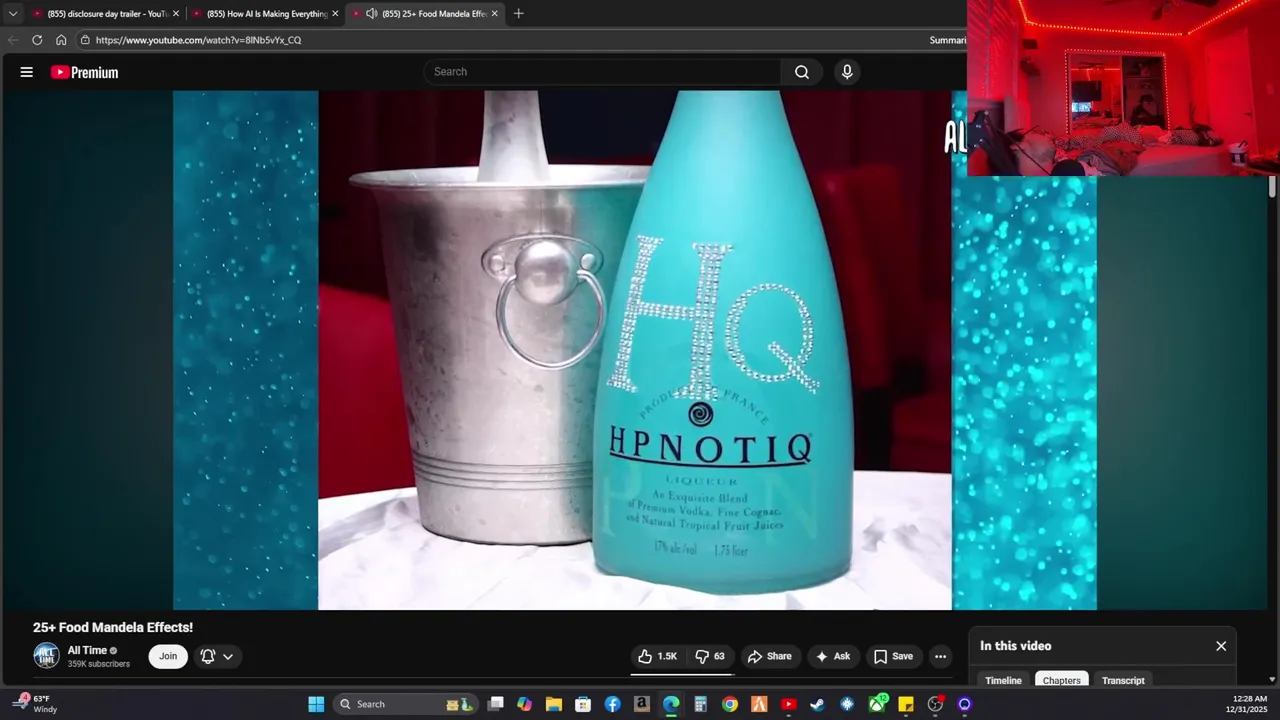Open browser home page icon
Image resolution: width=1280 pixels, height=720 pixels.
point(61,40)
